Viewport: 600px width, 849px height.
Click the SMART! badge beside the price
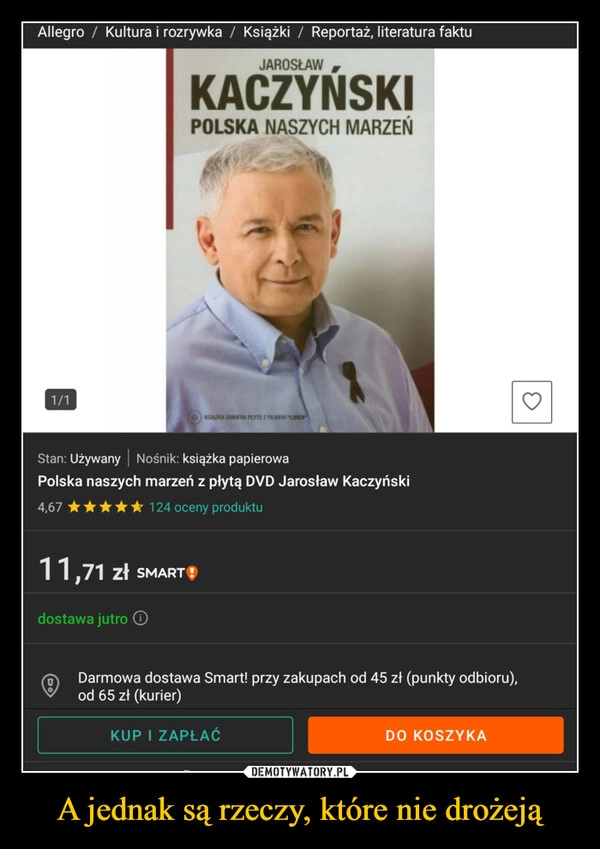(x=167, y=573)
